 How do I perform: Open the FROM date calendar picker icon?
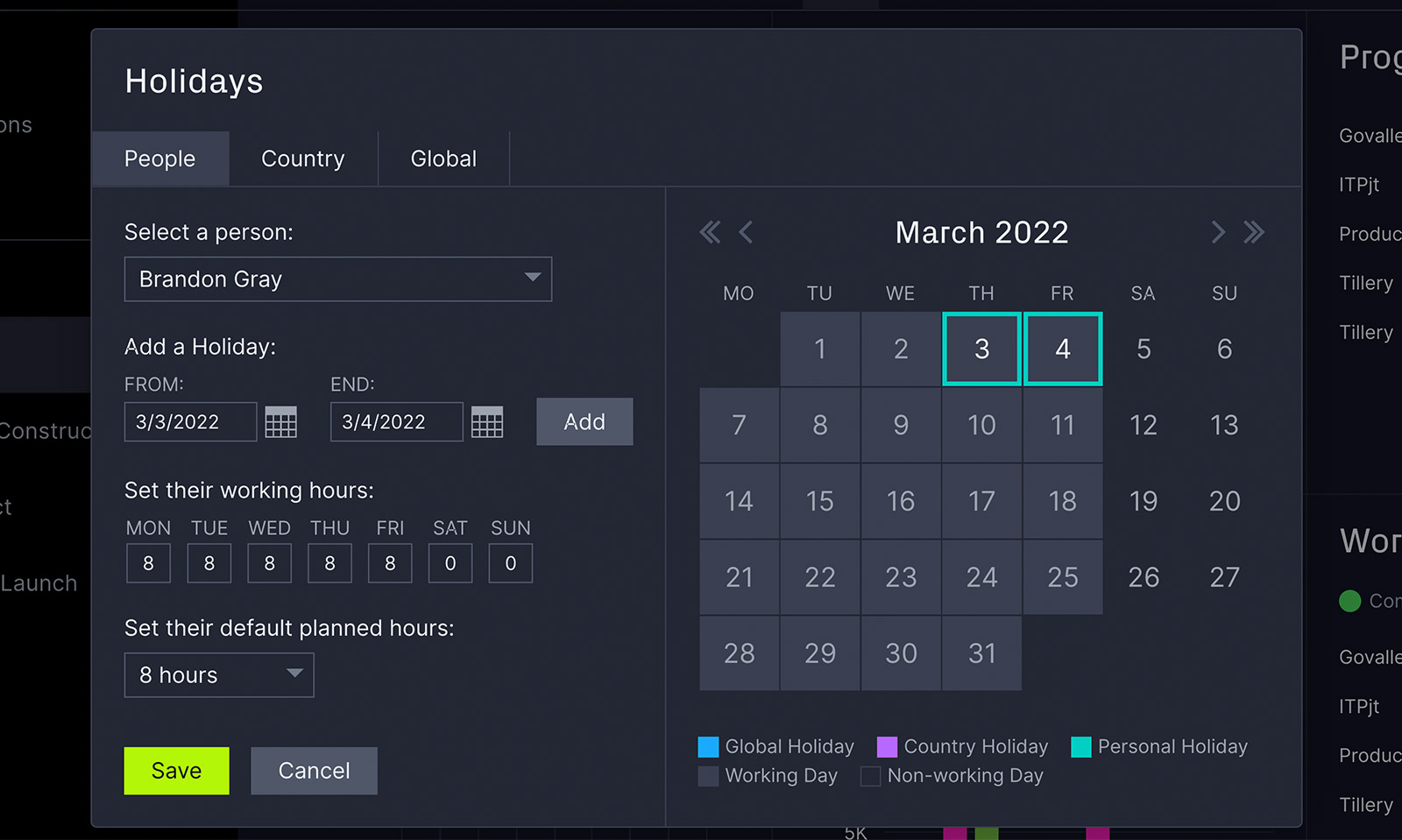[x=280, y=422]
